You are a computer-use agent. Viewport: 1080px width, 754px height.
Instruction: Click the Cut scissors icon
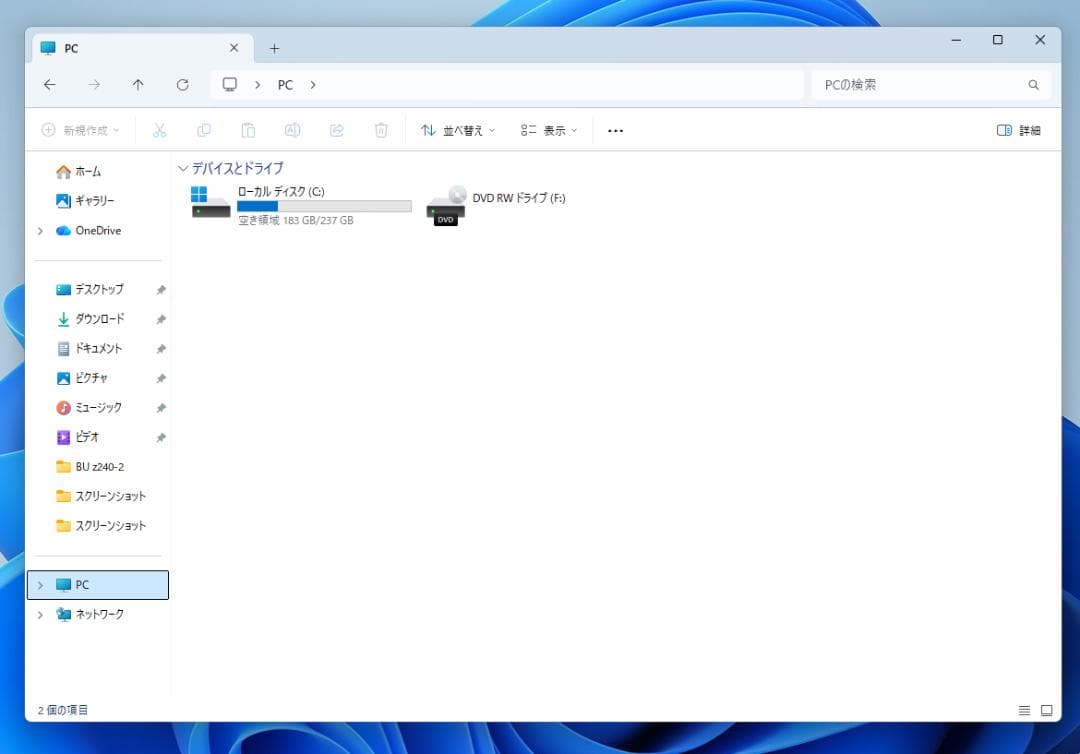(159, 130)
